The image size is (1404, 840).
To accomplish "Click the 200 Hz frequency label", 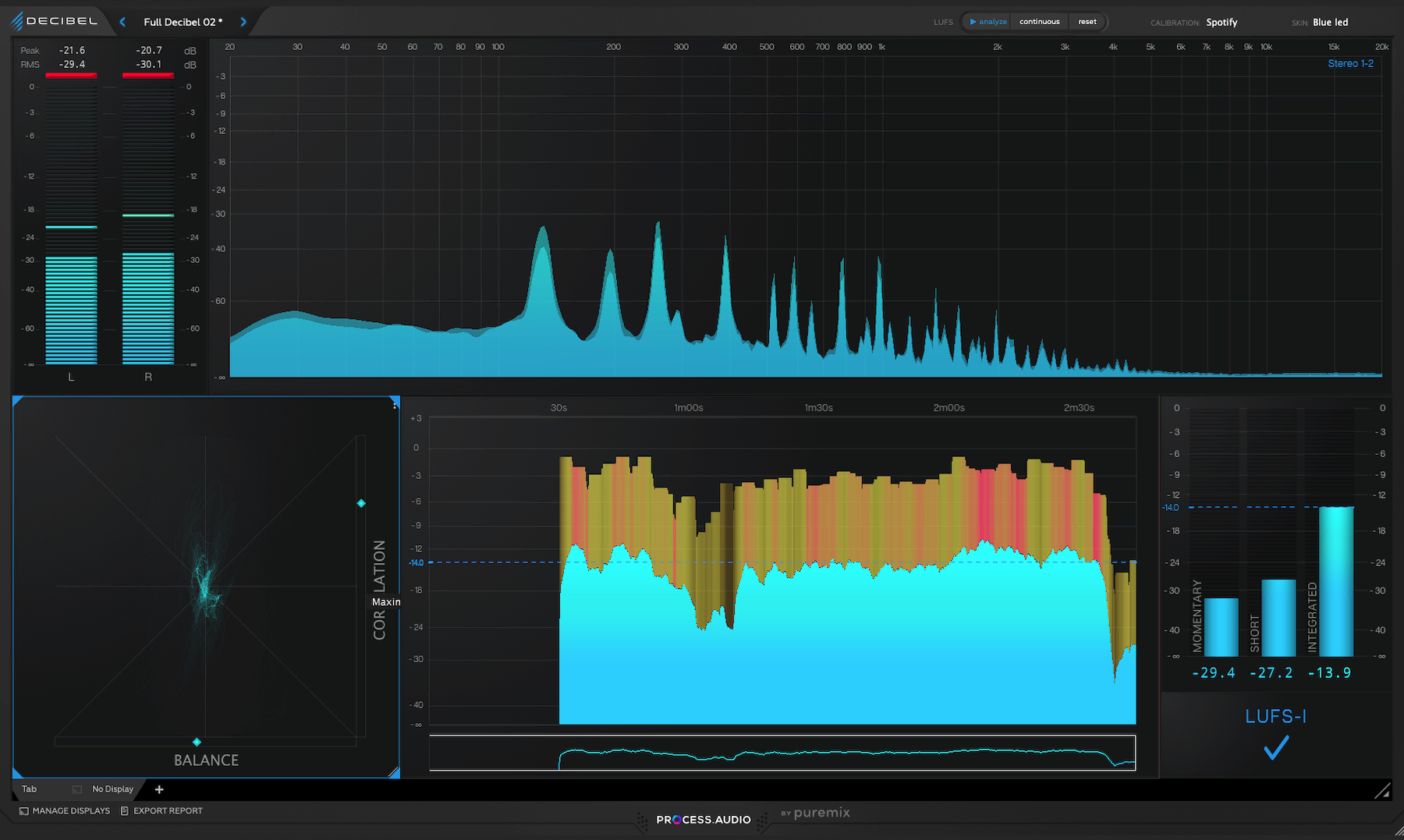I will point(614,47).
